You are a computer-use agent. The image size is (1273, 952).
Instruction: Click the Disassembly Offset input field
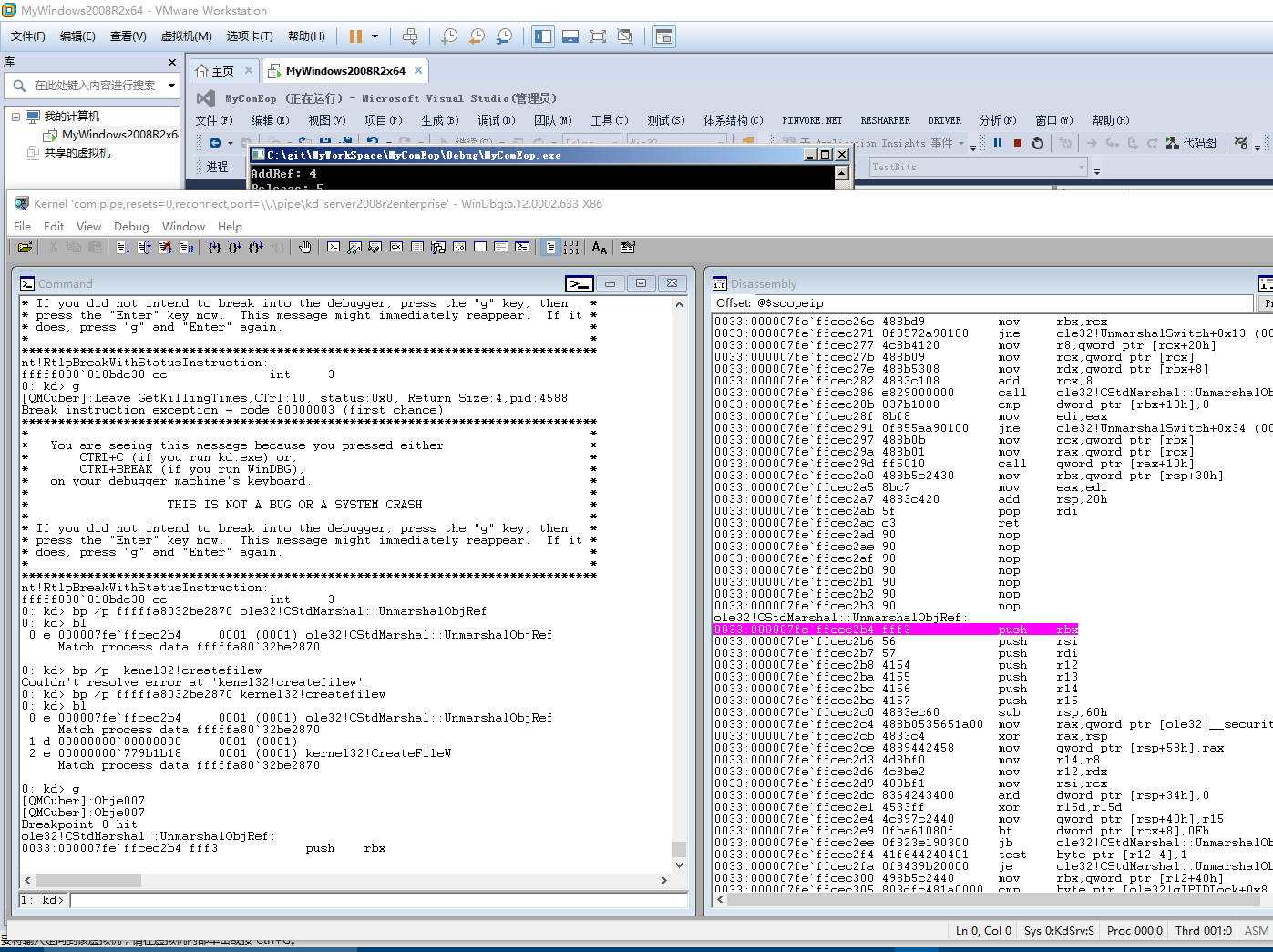tap(1003, 303)
